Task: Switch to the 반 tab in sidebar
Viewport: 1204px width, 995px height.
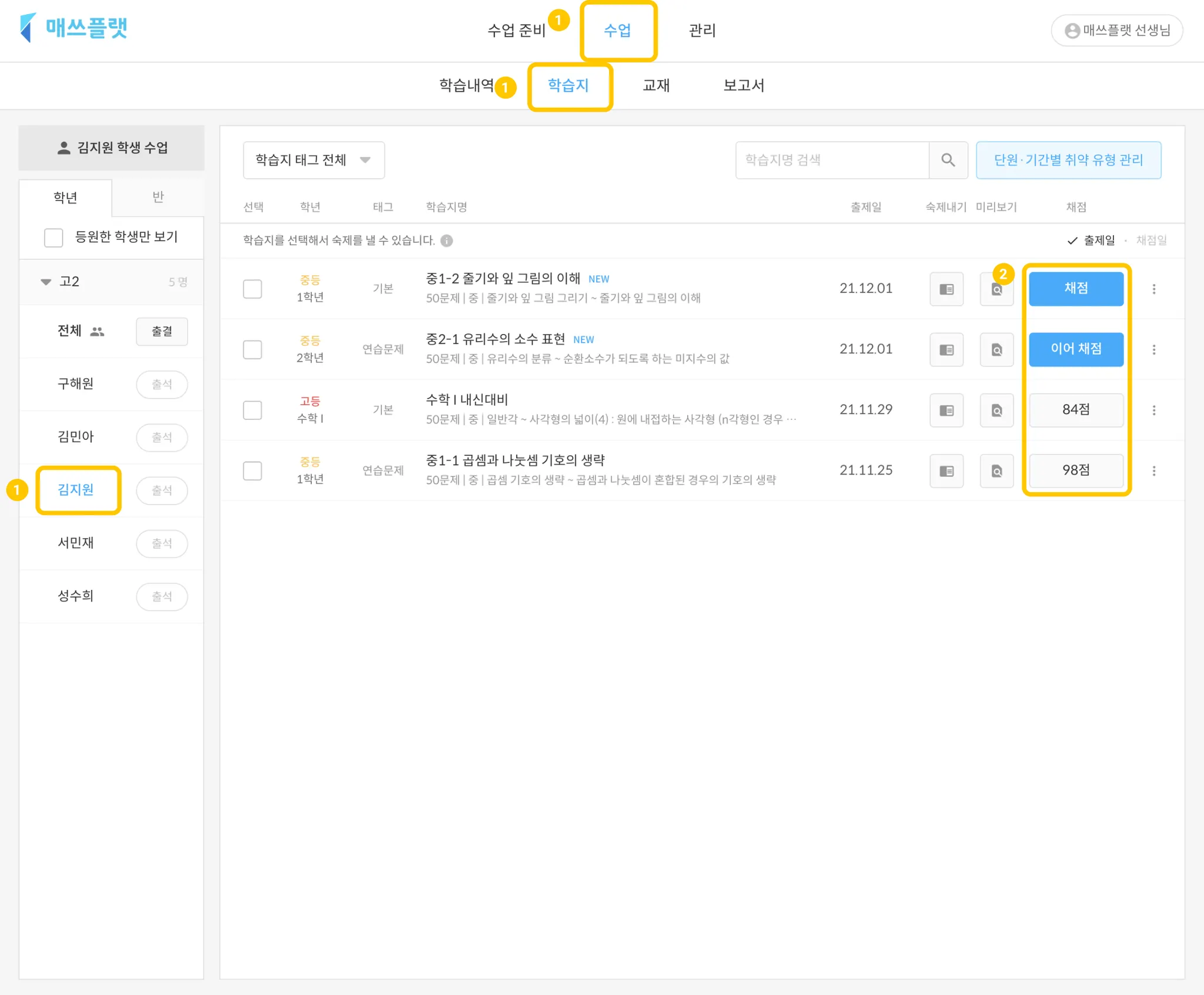Action: point(158,198)
